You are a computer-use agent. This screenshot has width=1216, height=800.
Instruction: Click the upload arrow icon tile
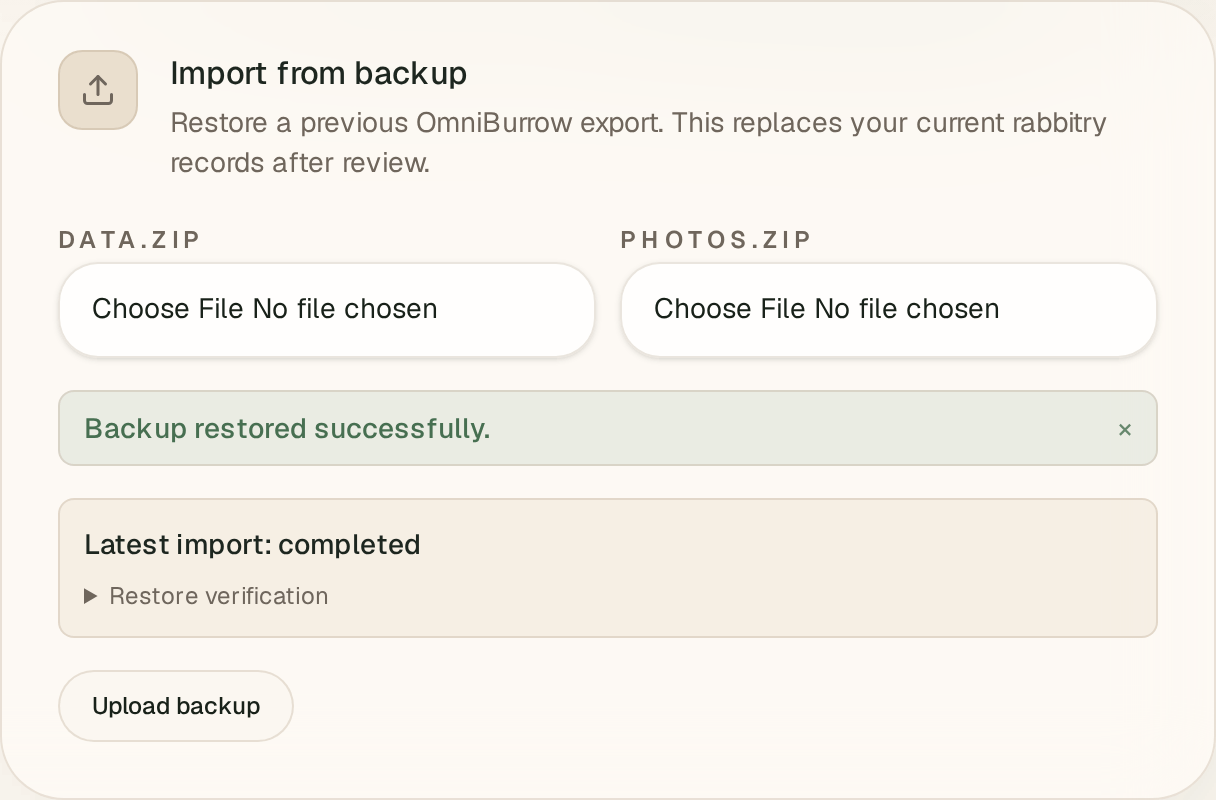click(x=98, y=90)
